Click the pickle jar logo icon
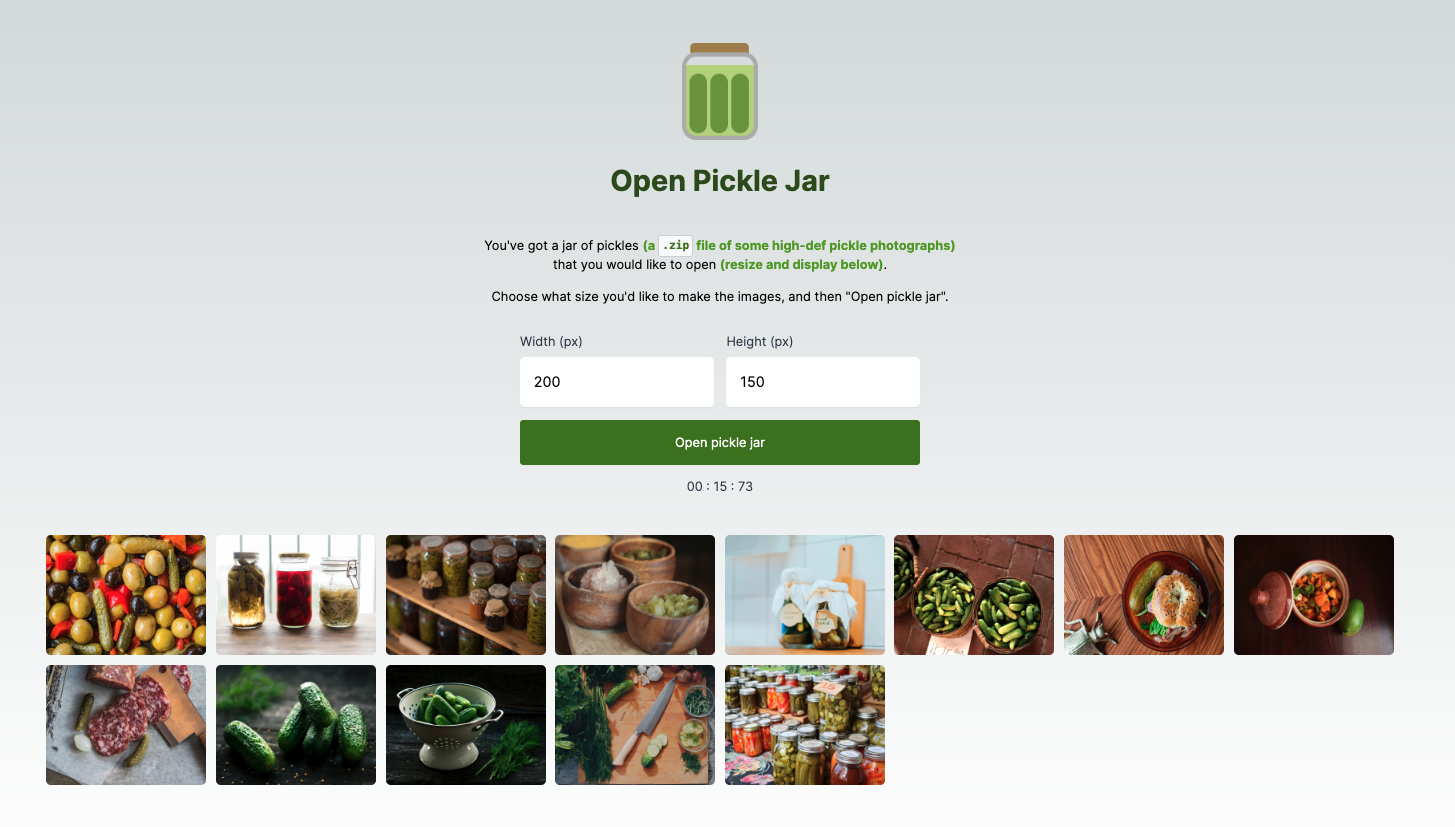Viewport: 1455px width, 827px height. click(720, 91)
